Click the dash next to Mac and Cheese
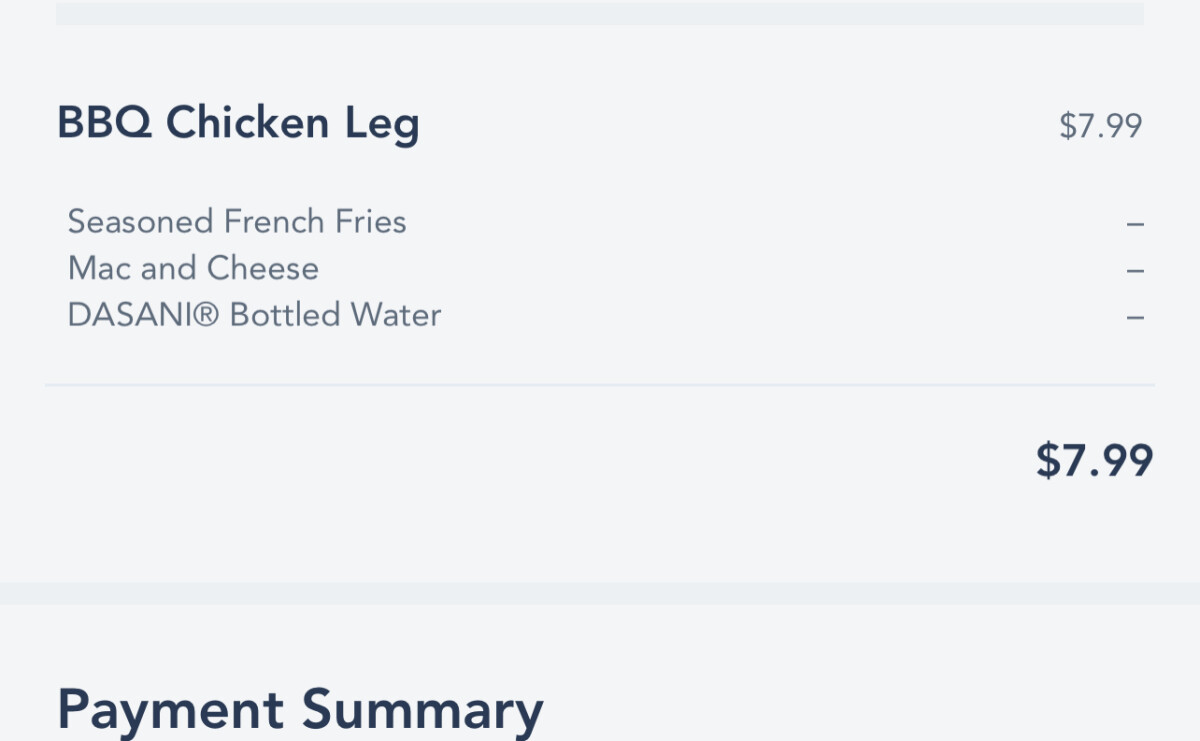Screen dimensions: 1200x741 click(1134, 270)
